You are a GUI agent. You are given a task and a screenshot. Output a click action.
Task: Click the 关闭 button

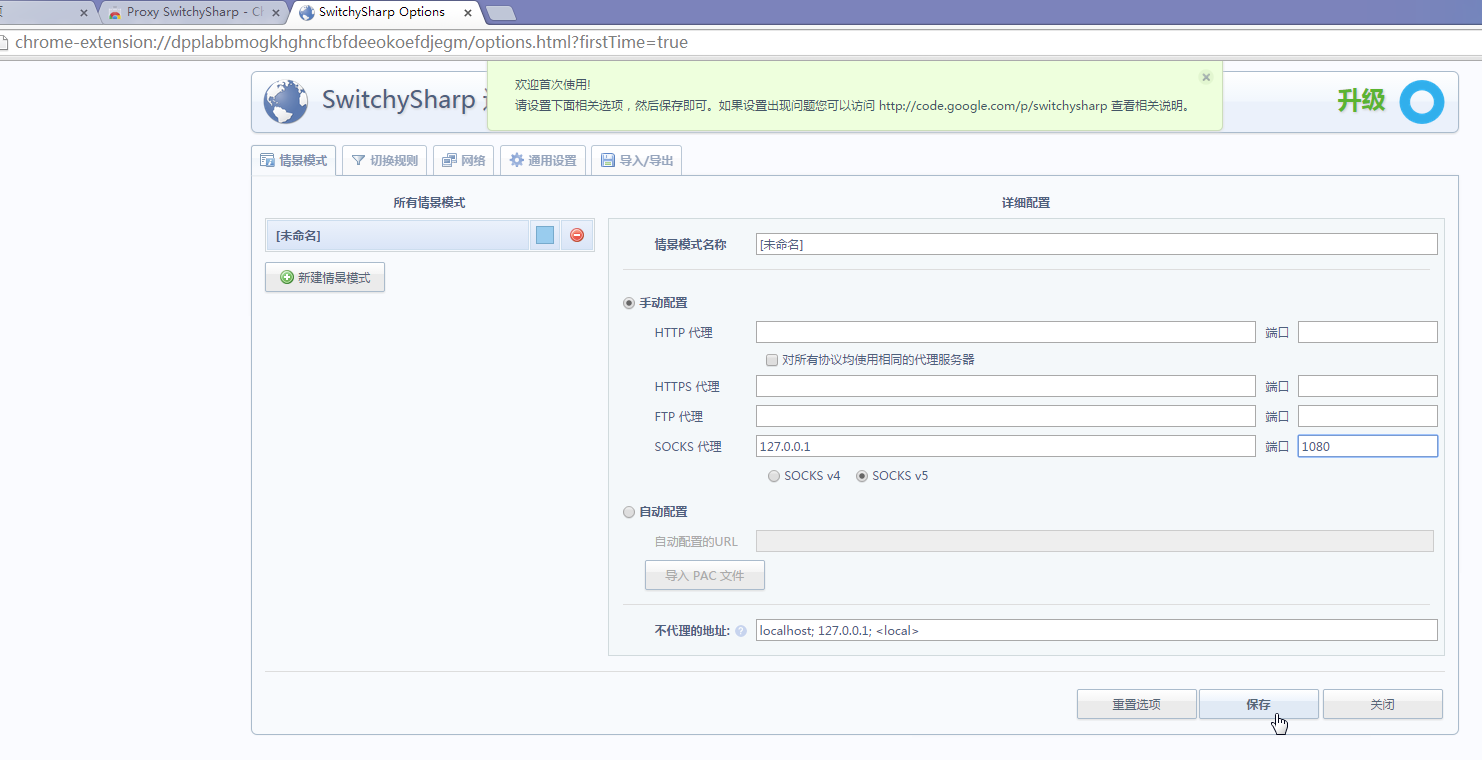point(1383,704)
